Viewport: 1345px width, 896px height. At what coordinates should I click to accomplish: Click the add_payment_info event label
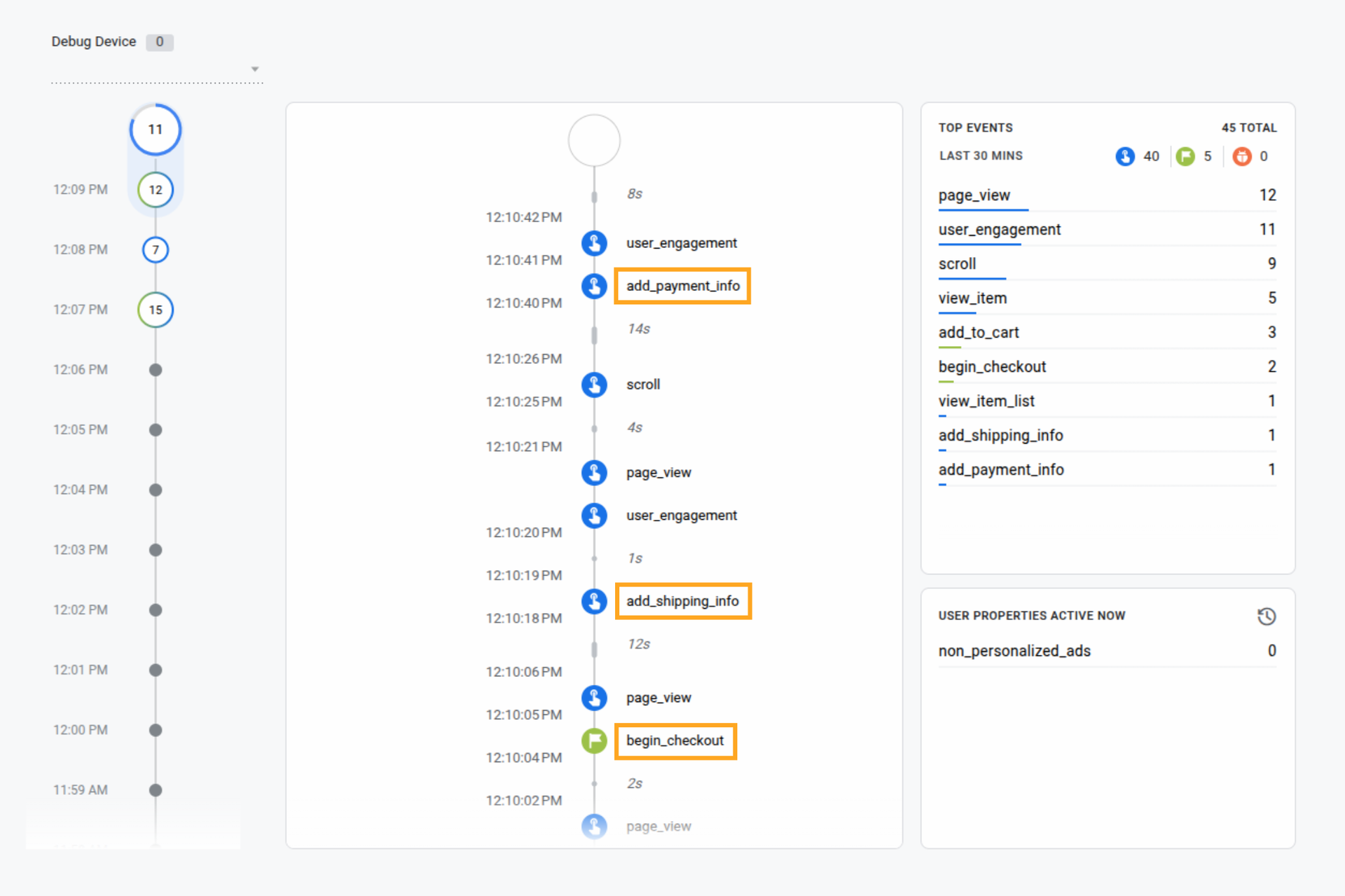point(682,286)
